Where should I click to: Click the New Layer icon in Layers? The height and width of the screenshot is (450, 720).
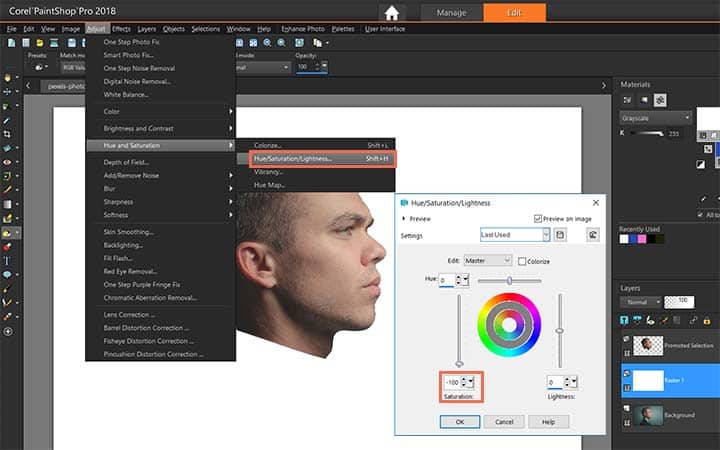pyautogui.click(x=624, y=320)
